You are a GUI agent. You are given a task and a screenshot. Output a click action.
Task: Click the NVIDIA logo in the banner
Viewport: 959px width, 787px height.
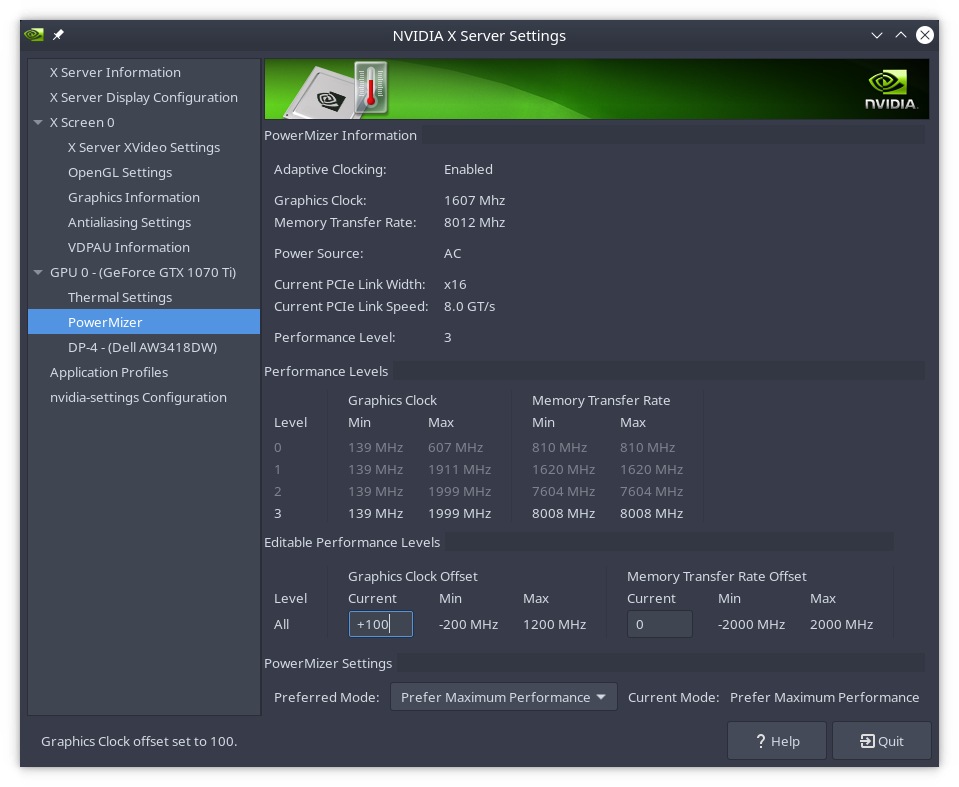[x=890, y=90]
